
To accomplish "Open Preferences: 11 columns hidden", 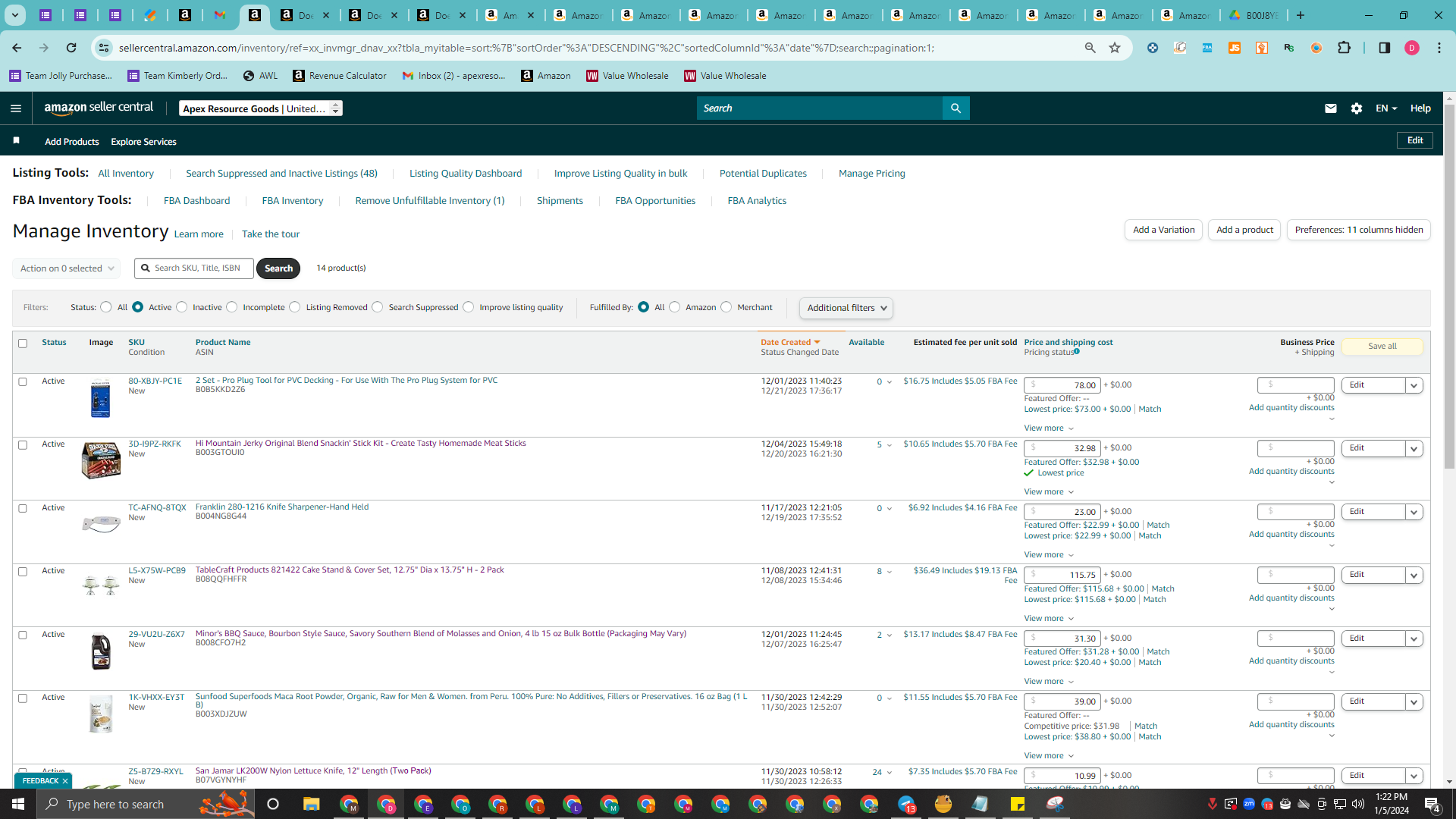I will pos(1359,230).
